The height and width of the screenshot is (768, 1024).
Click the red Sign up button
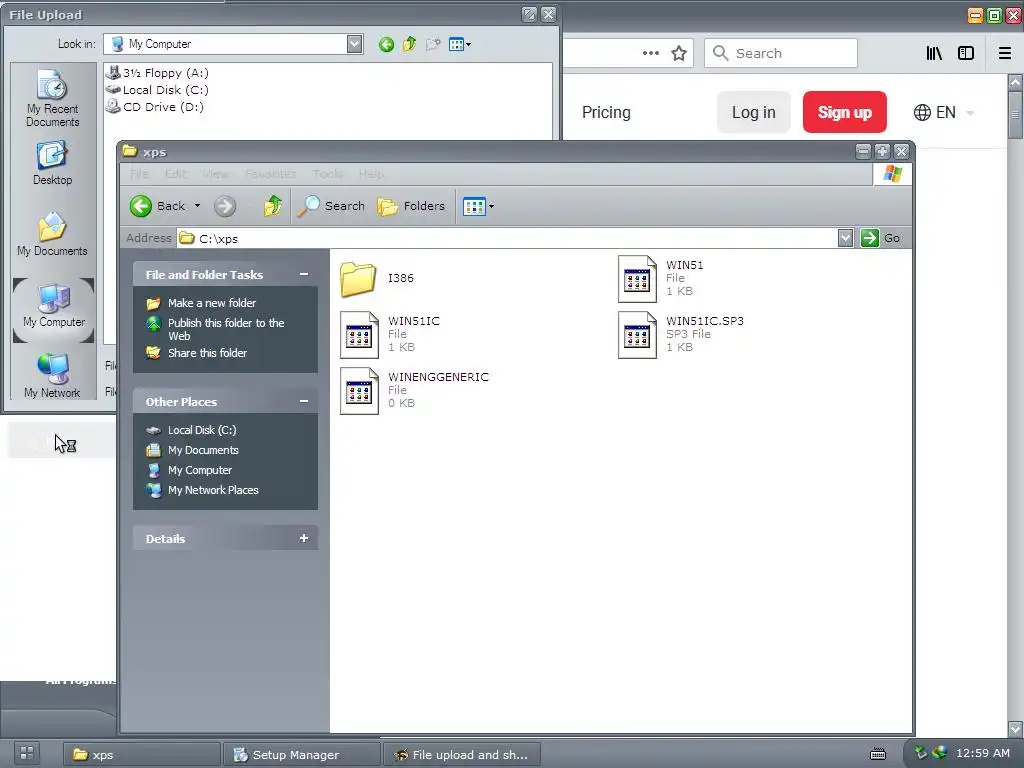point(844,113)
